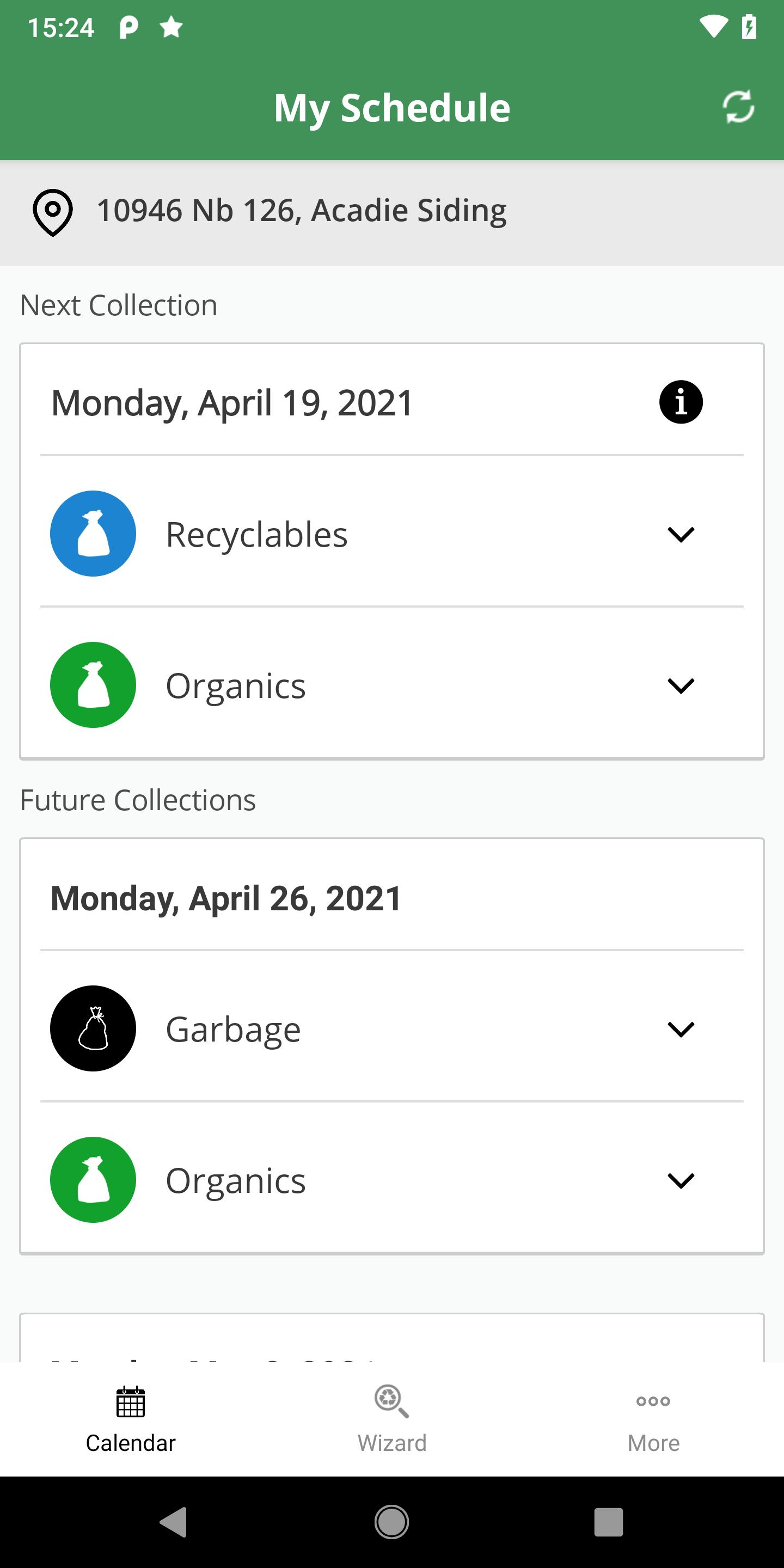The height and width of the screenshot is (1568, 784).
Task: Tap the refresh schedule icon
Action: [738, 107]
